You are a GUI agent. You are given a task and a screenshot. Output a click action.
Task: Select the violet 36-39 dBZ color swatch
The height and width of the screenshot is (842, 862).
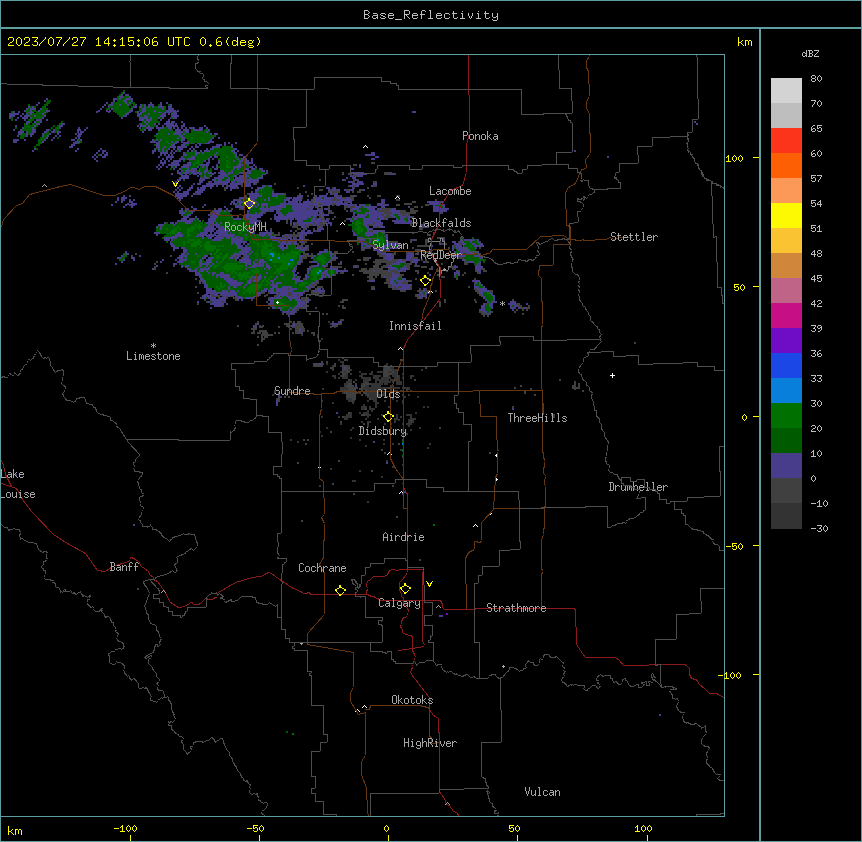coord(786,341)
